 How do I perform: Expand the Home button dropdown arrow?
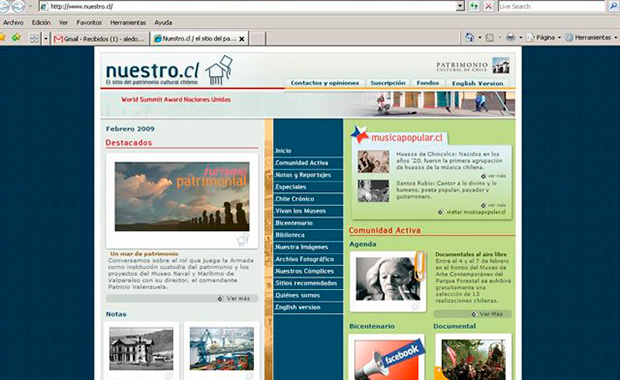pyautogui.click(x=480, y=38)
